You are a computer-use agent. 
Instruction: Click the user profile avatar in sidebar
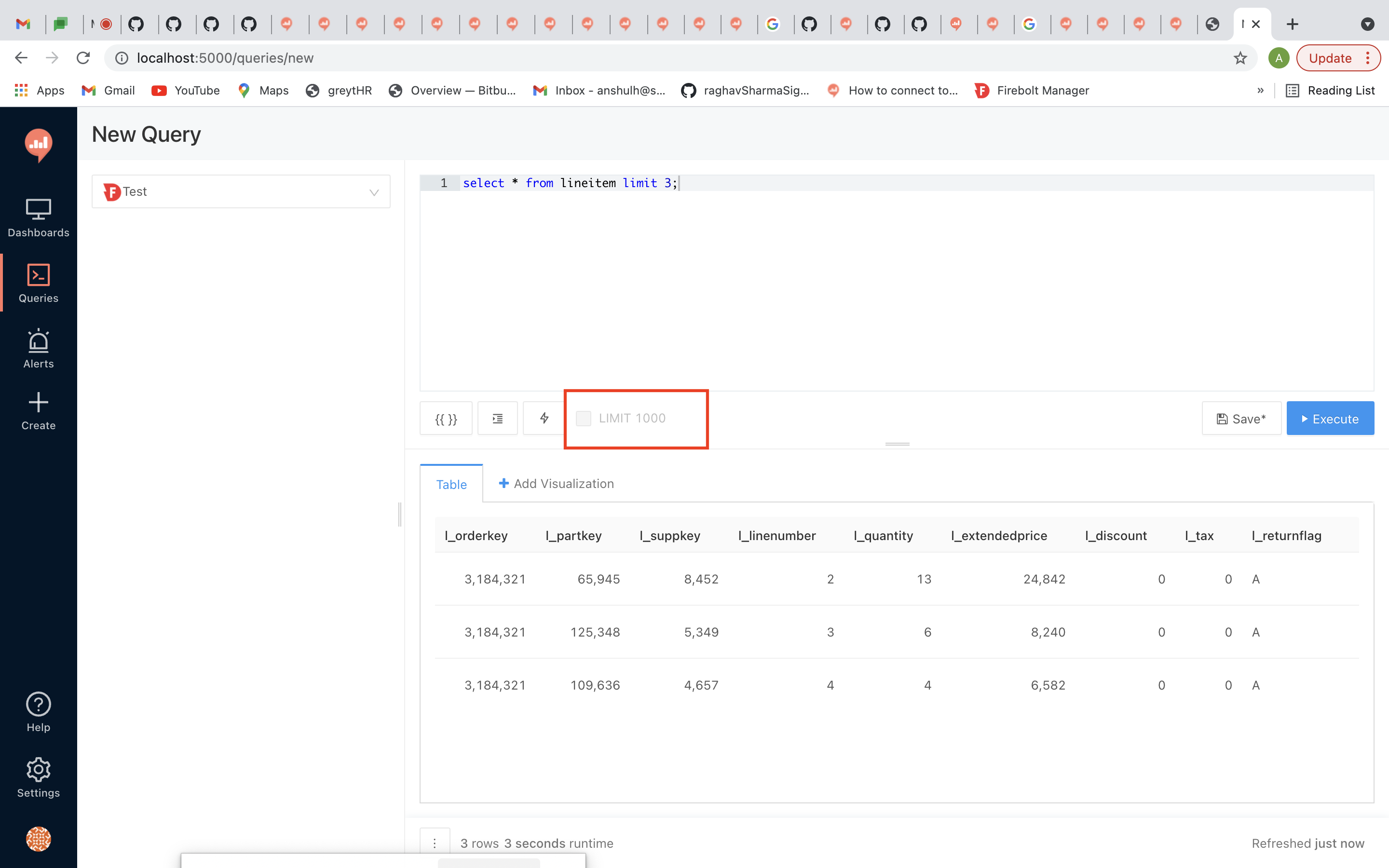pyautogui.click(x=39, y=839)
